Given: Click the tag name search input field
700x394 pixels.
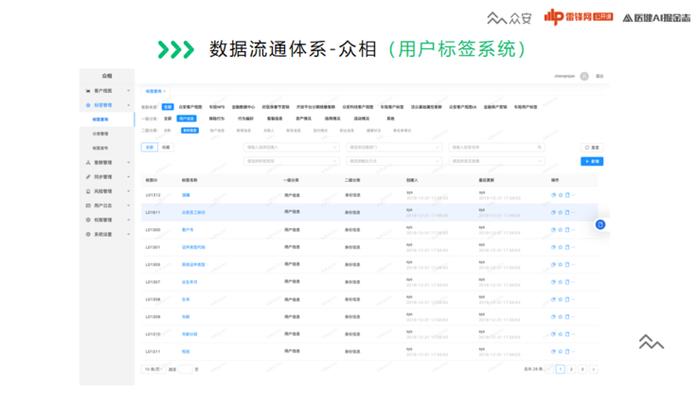Looking at the screenshot, I should (x=496, y=147).
